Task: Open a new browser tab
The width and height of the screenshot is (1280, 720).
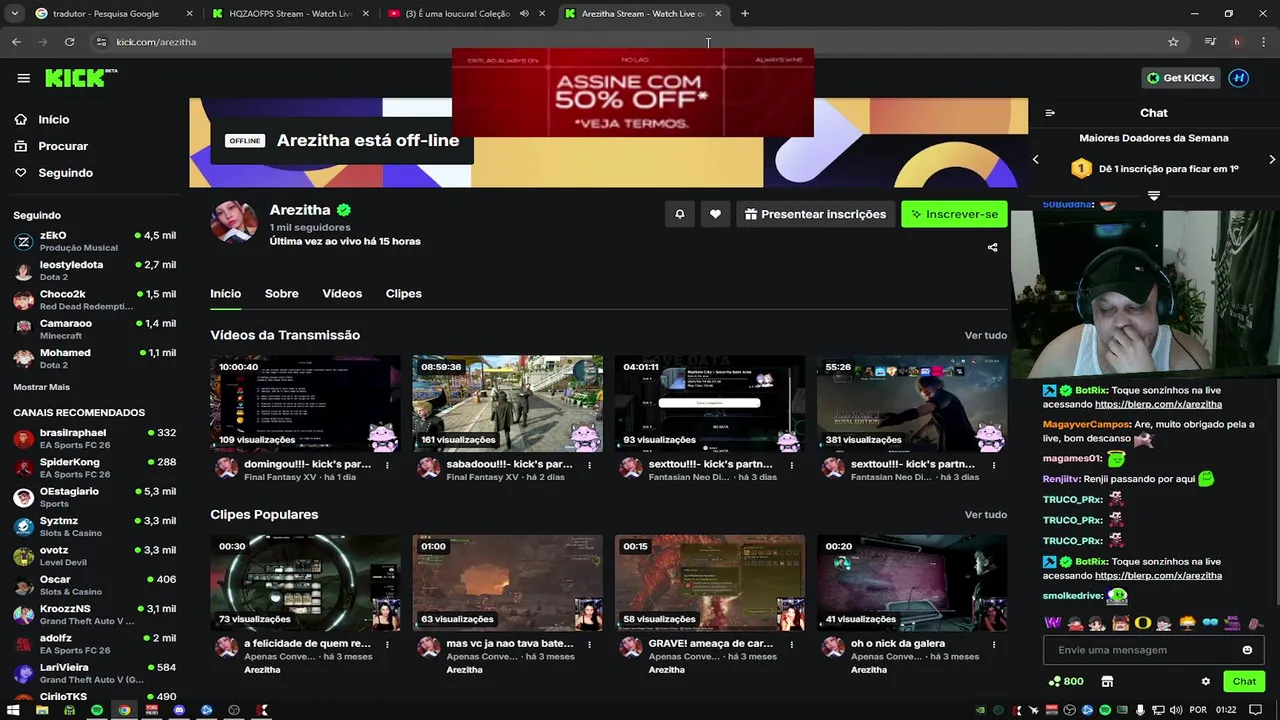Action: [744, 14]
